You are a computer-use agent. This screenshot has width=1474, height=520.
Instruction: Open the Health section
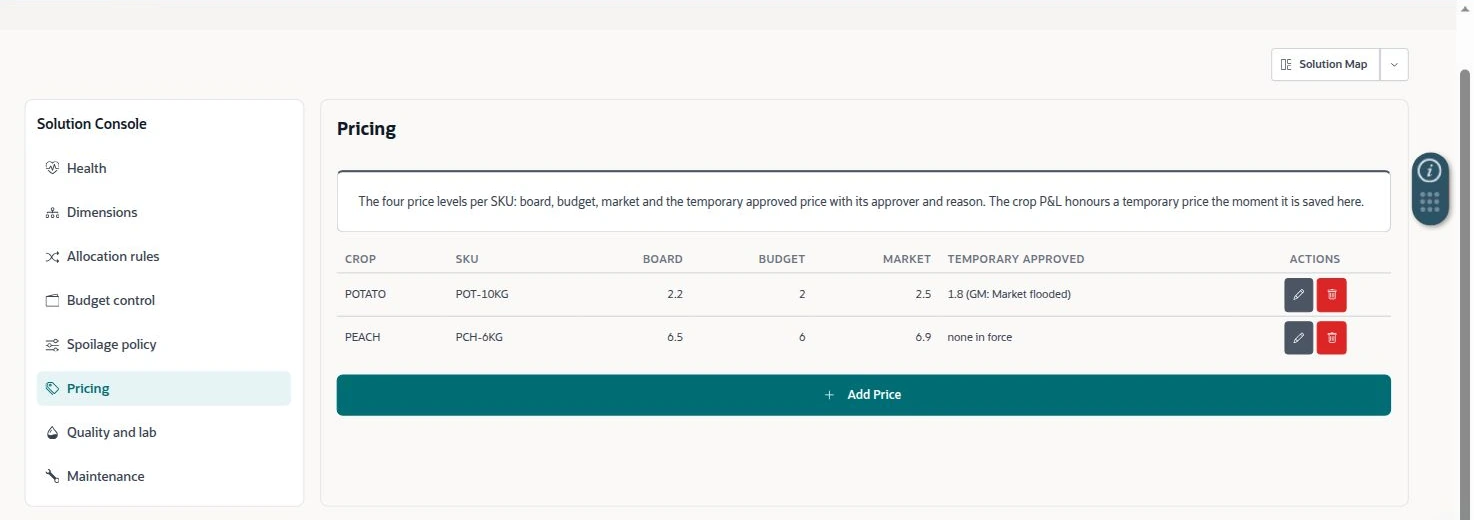164,168
